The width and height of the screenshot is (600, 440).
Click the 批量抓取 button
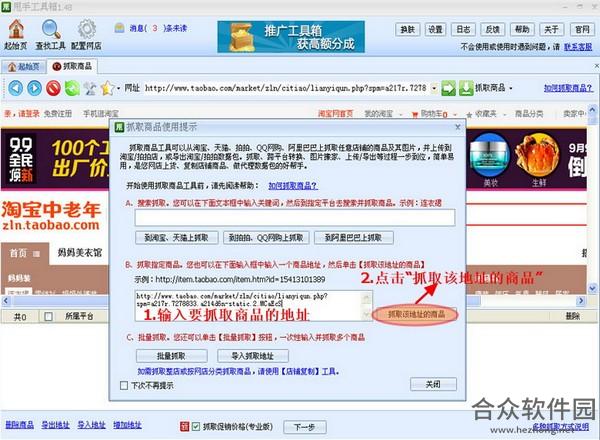171,356
